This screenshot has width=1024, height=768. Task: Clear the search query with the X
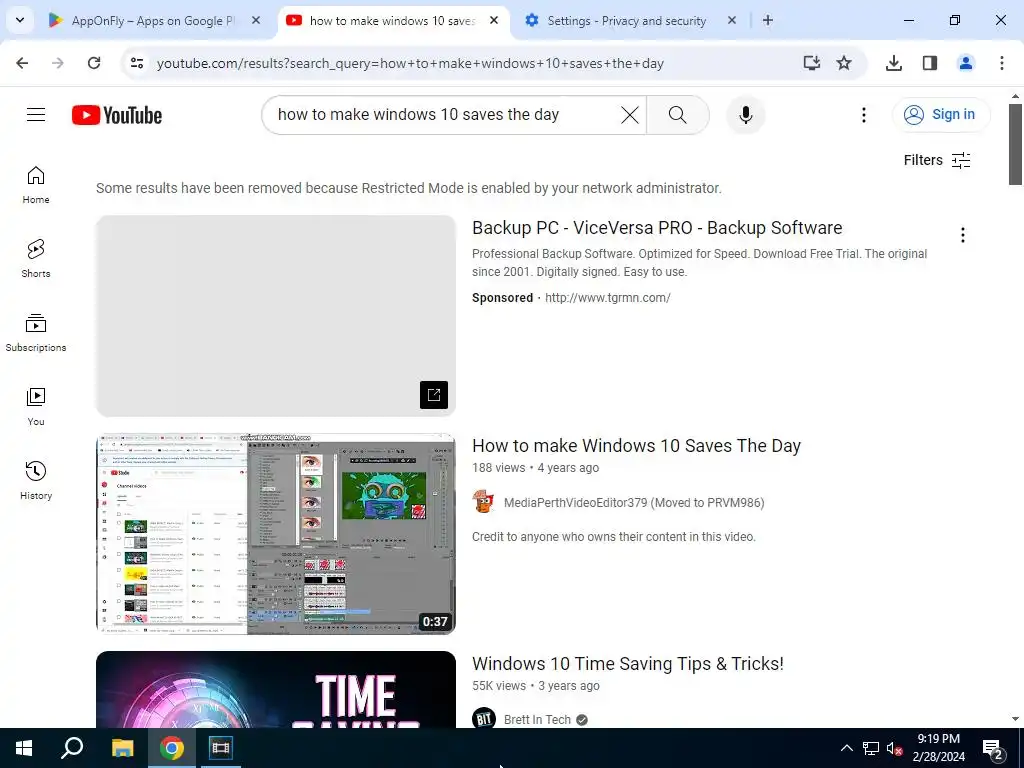pyautogui.click(x=630, y=115)
